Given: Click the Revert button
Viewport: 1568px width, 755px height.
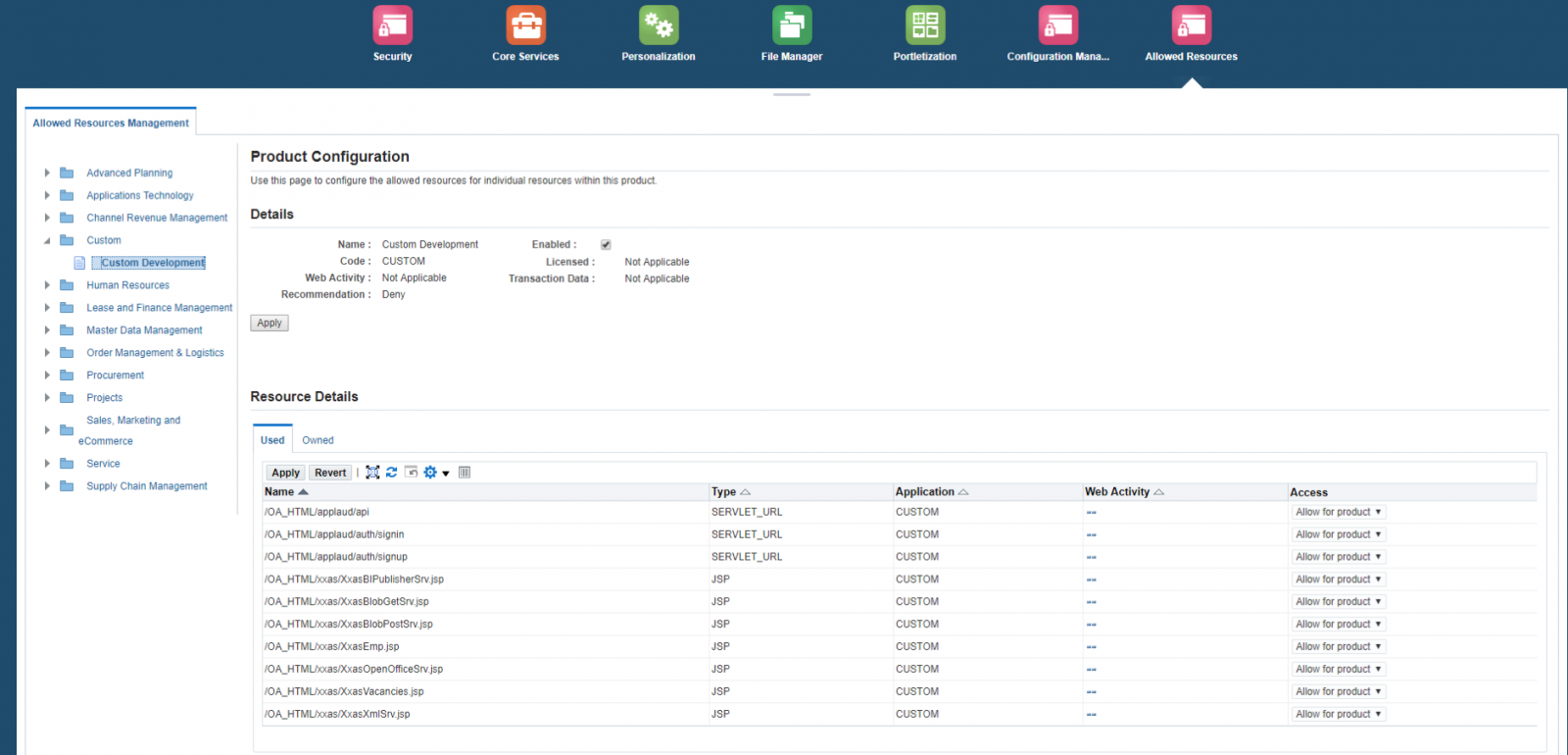Looking at the screenshot, I should coord(330,473).
